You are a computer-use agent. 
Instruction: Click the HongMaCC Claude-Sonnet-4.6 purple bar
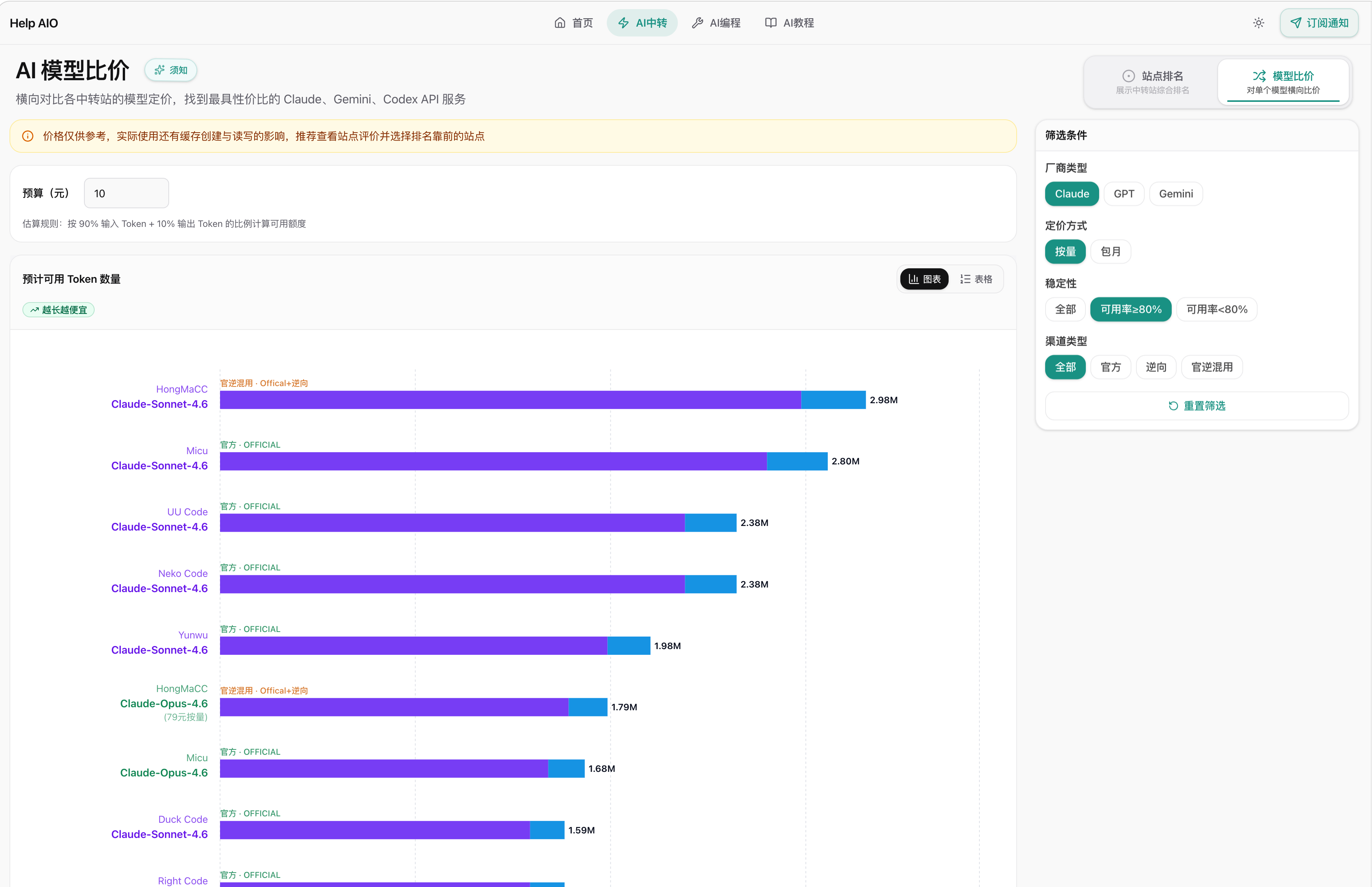click(x=510, y=400)
